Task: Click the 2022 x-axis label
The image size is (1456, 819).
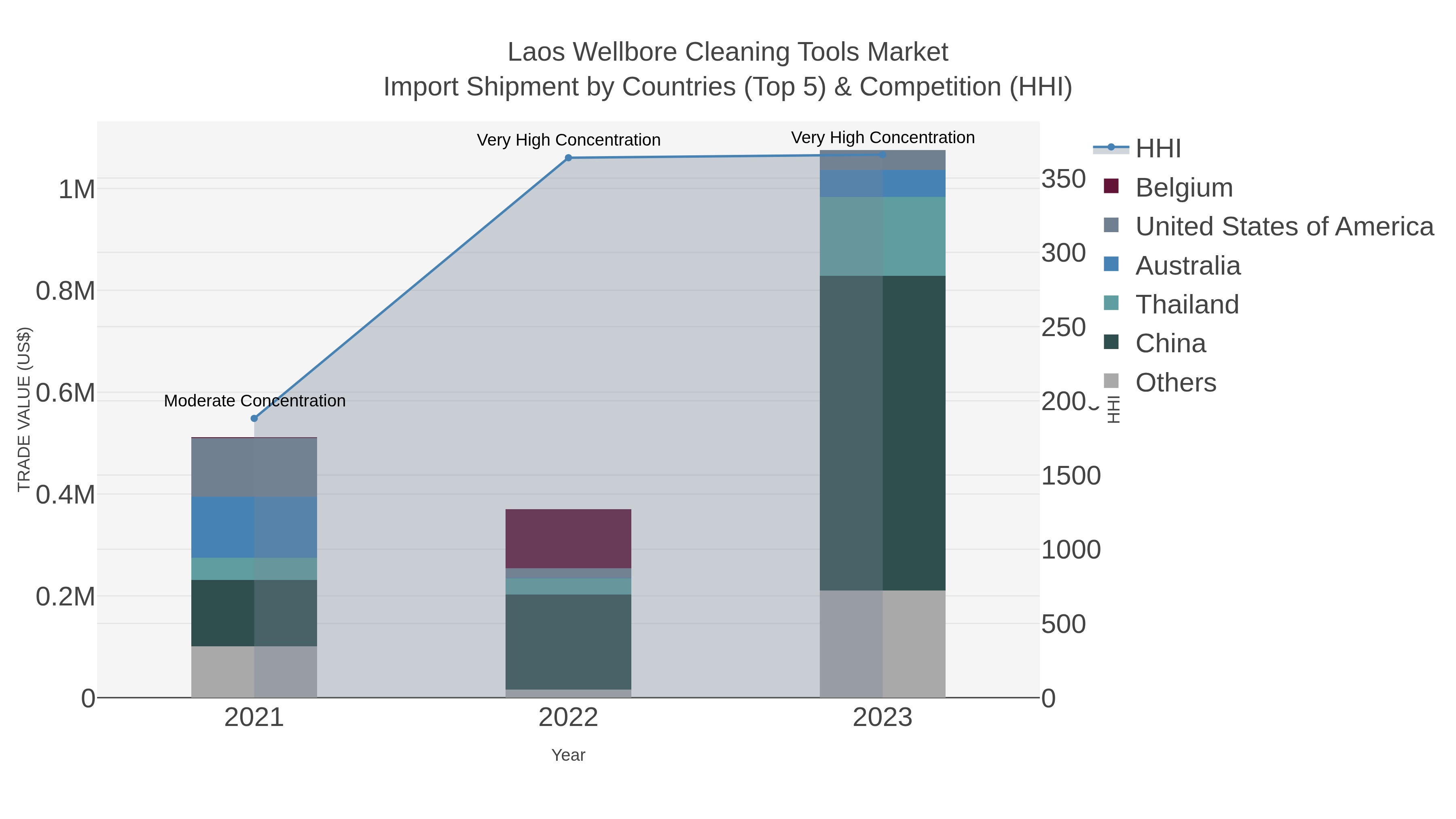Action: [569, 718]
